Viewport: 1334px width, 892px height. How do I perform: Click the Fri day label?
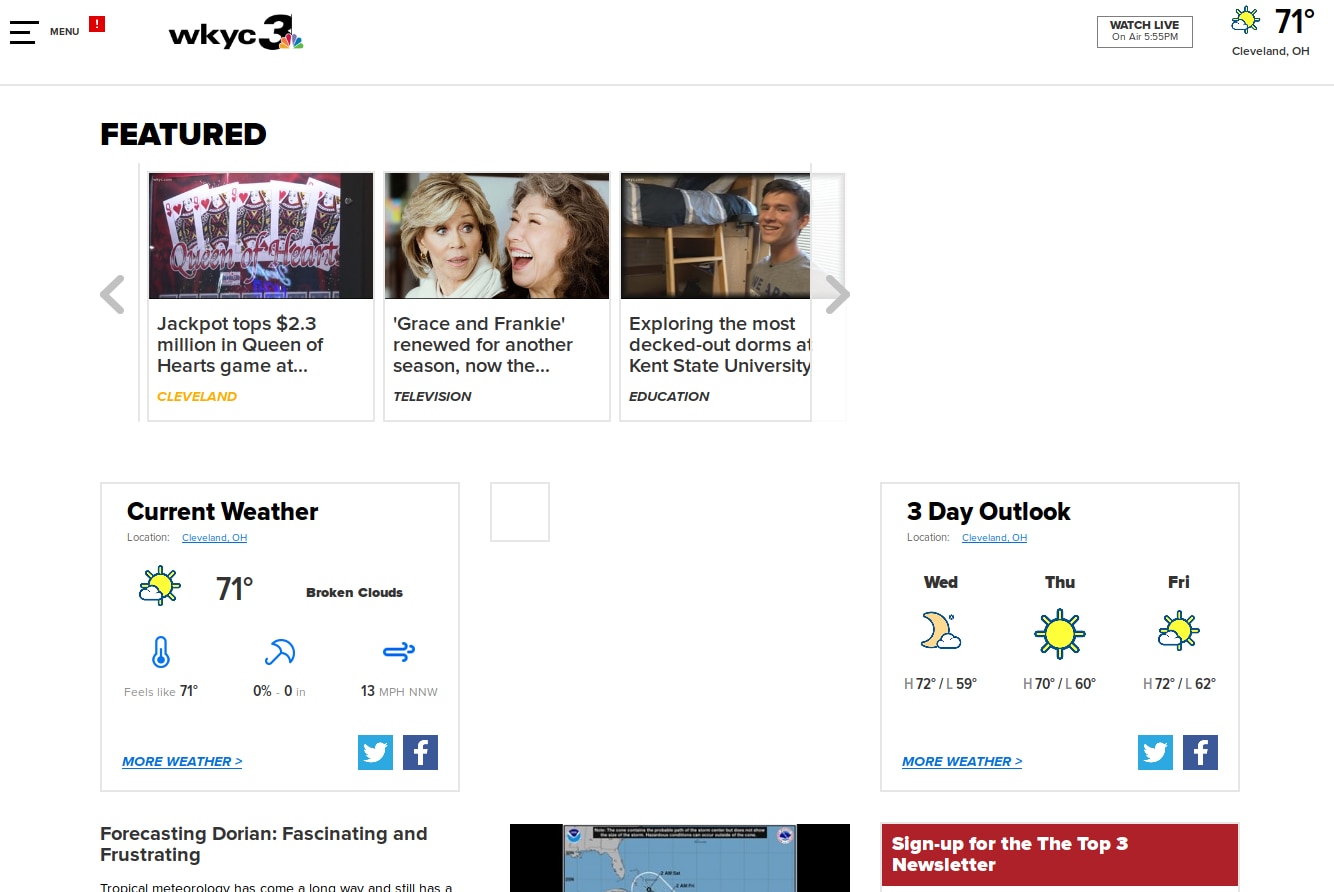coord(1179,582)
